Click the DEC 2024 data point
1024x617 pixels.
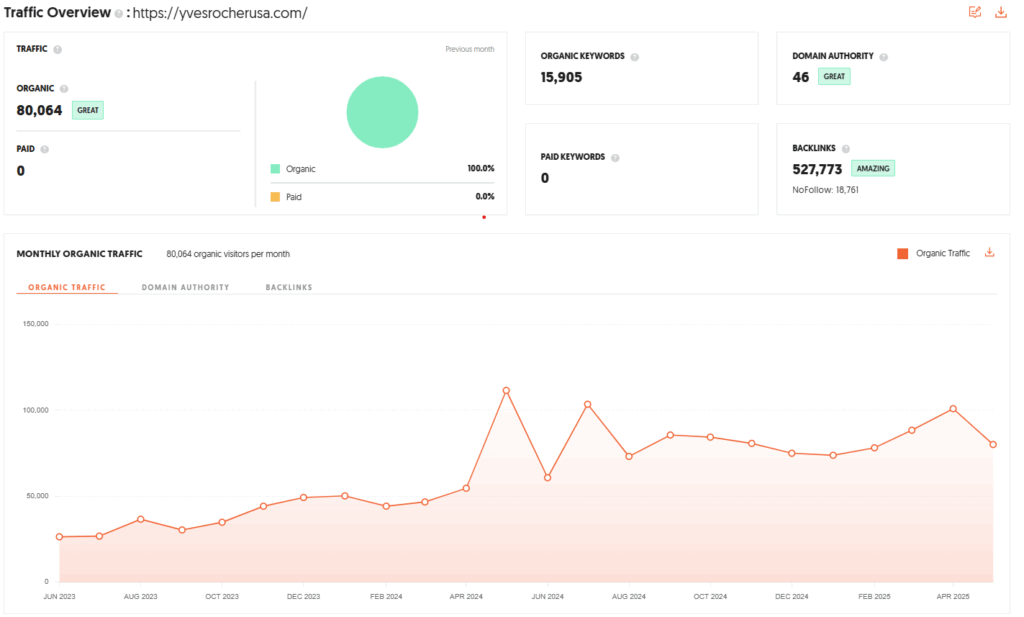click(x=792, y=453)
